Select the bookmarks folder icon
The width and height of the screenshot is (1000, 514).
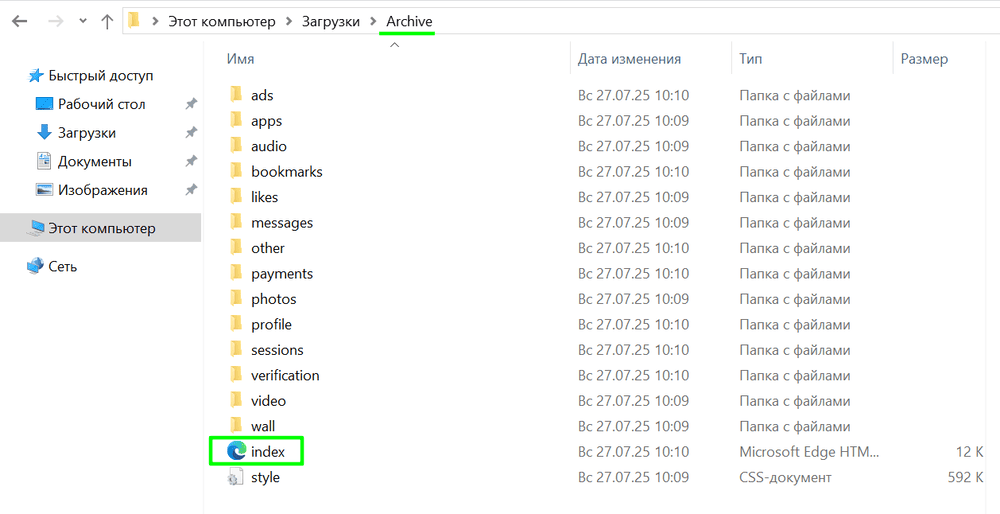[236, 171]
